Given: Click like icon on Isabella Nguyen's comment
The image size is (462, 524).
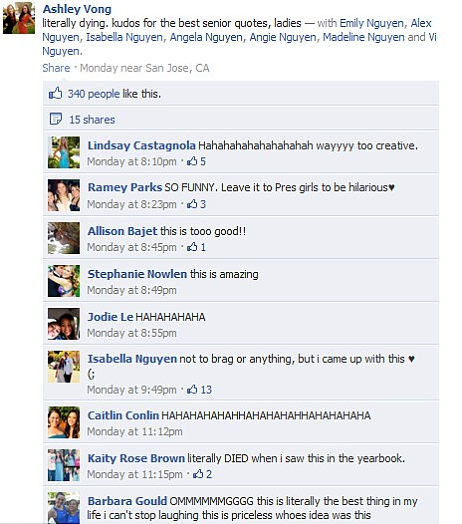Looking at the screenshot, I should pos(192,389).
